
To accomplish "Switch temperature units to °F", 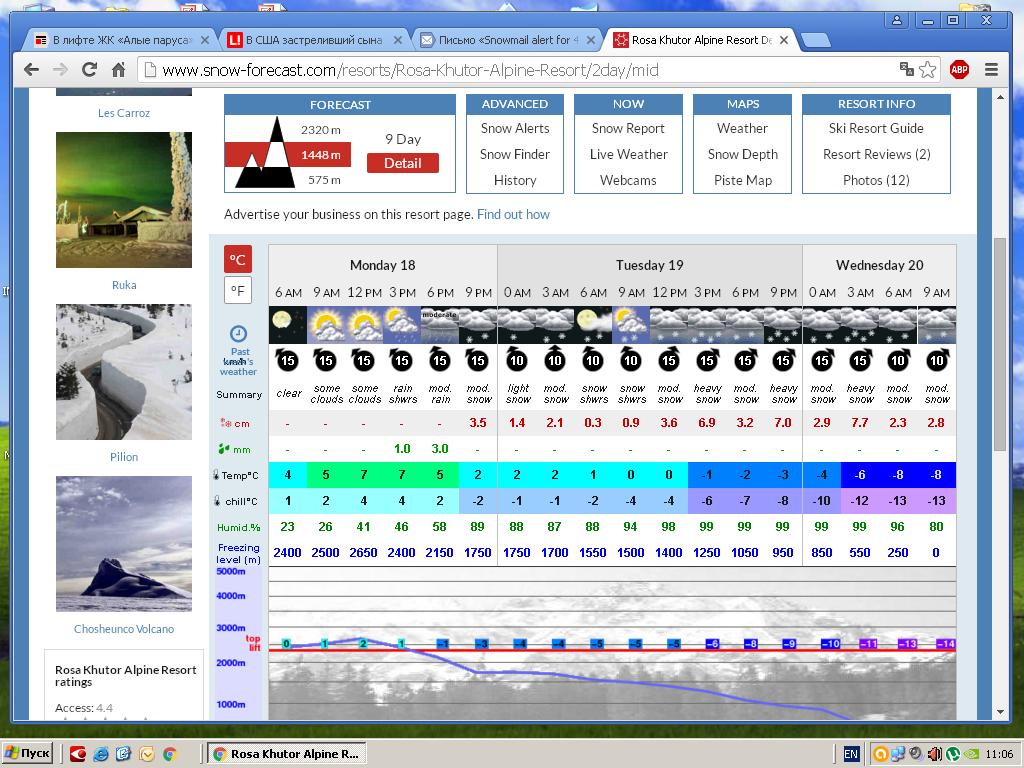I will point(238,290).
